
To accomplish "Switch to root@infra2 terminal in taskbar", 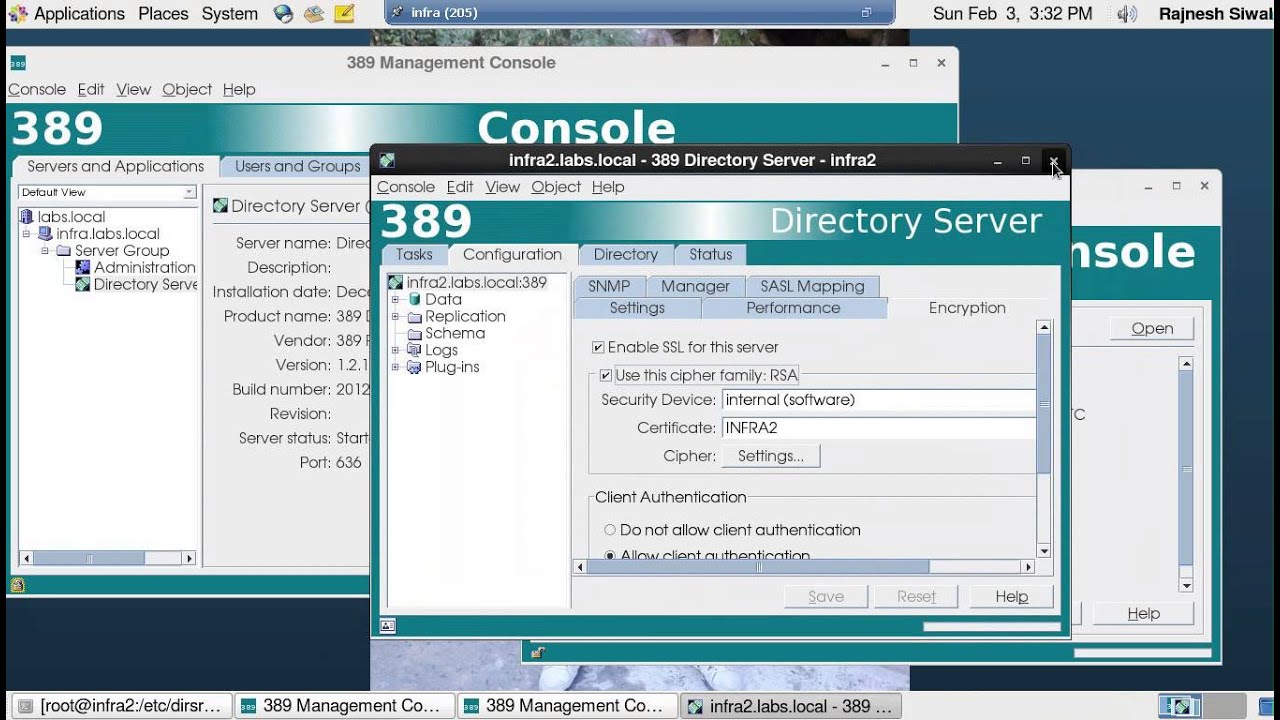I will pyautogui.click(x=120, y=706).
